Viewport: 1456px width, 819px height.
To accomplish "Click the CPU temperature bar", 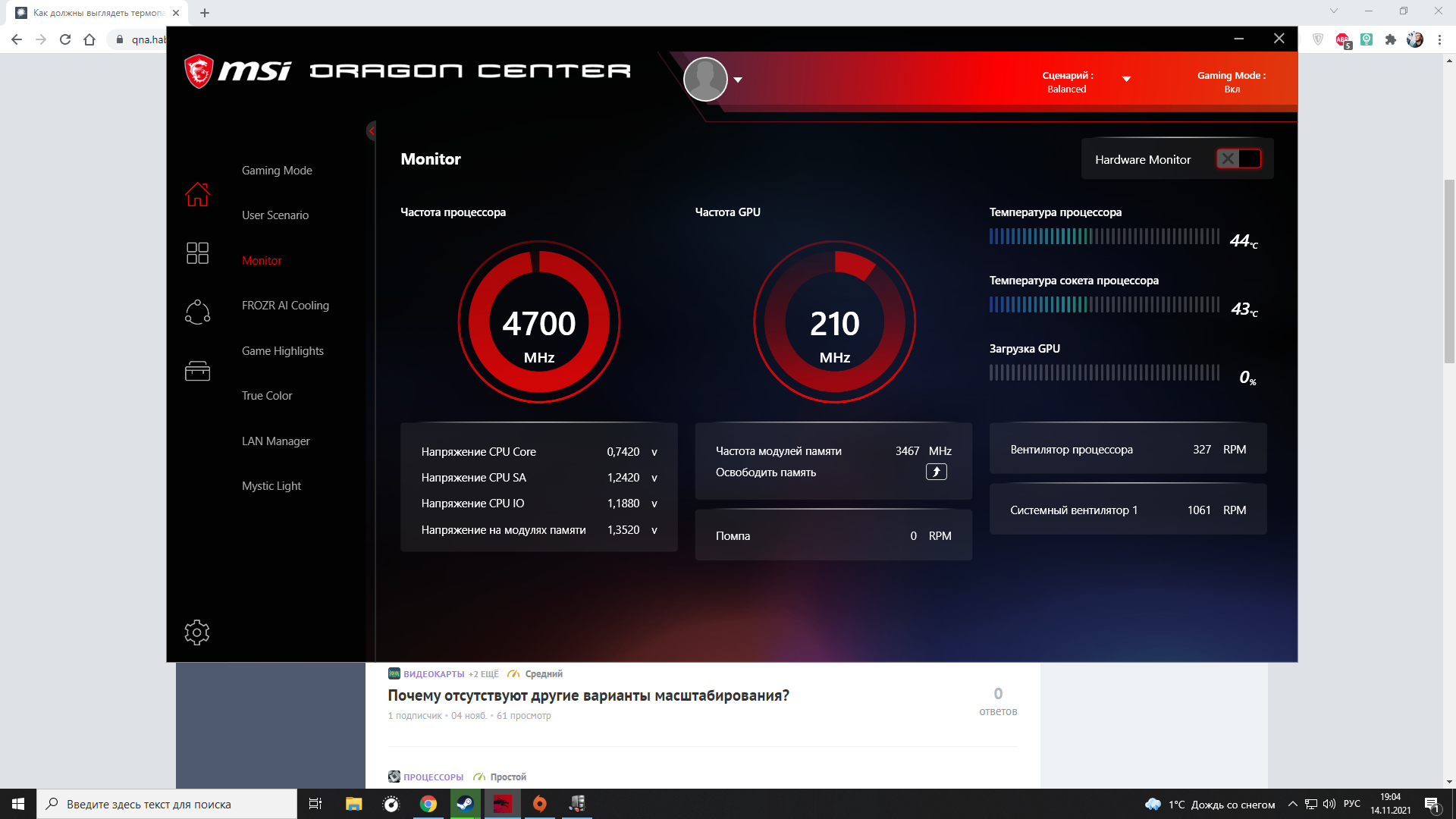I will pyautogui.click(x=1104, y=236).
